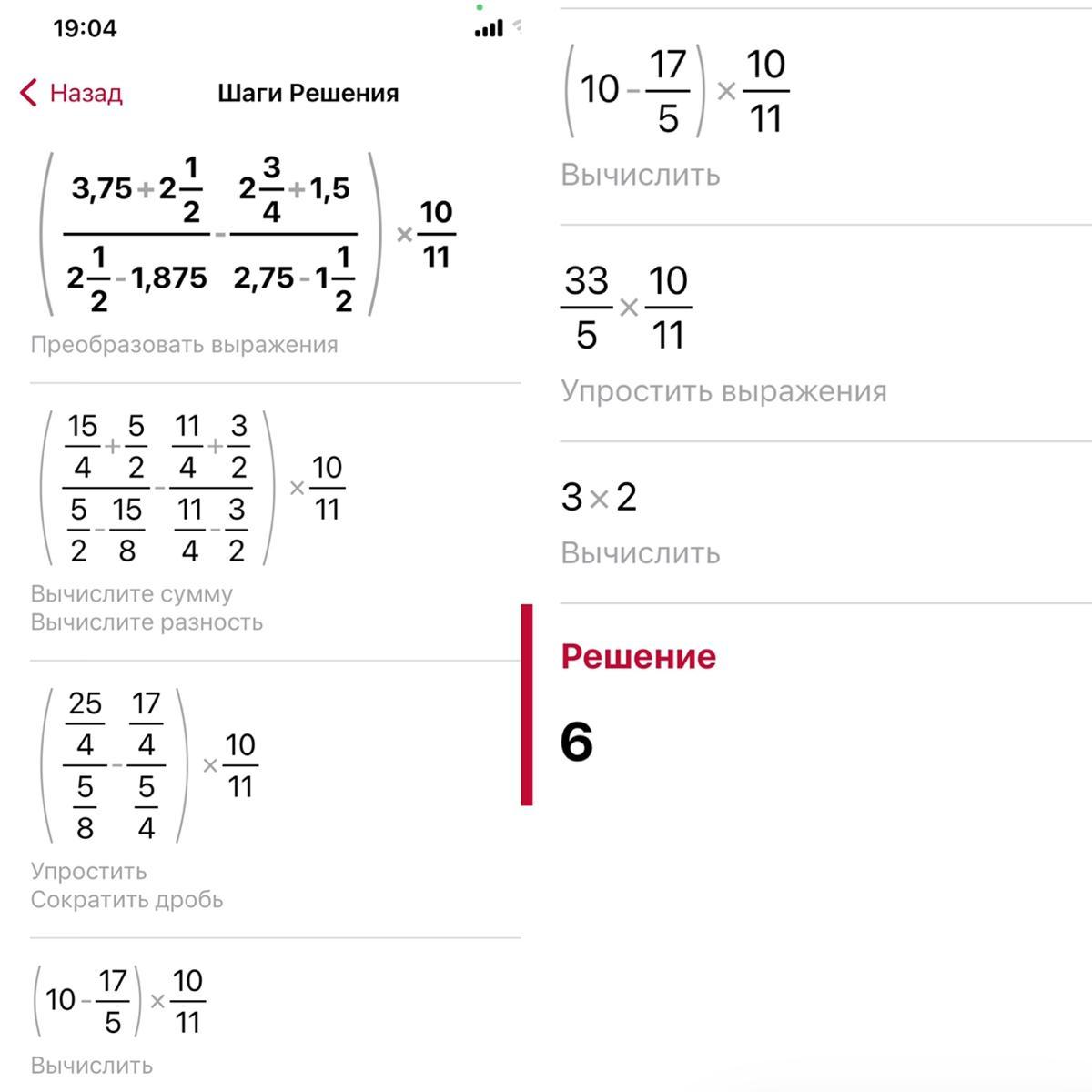Tap the Вычислите разность hint text
1092x1092 pixels.
[x=147, y=622]
